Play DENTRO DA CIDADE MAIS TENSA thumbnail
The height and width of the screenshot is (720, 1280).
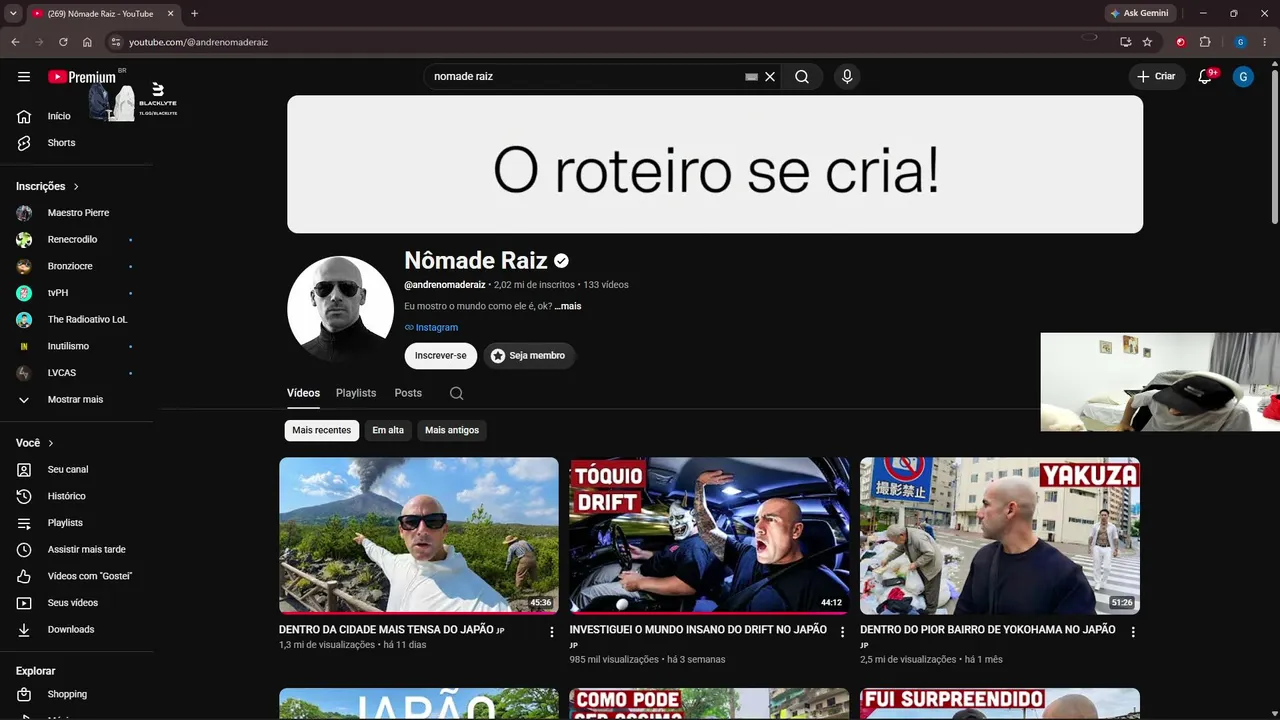[419, 535]
